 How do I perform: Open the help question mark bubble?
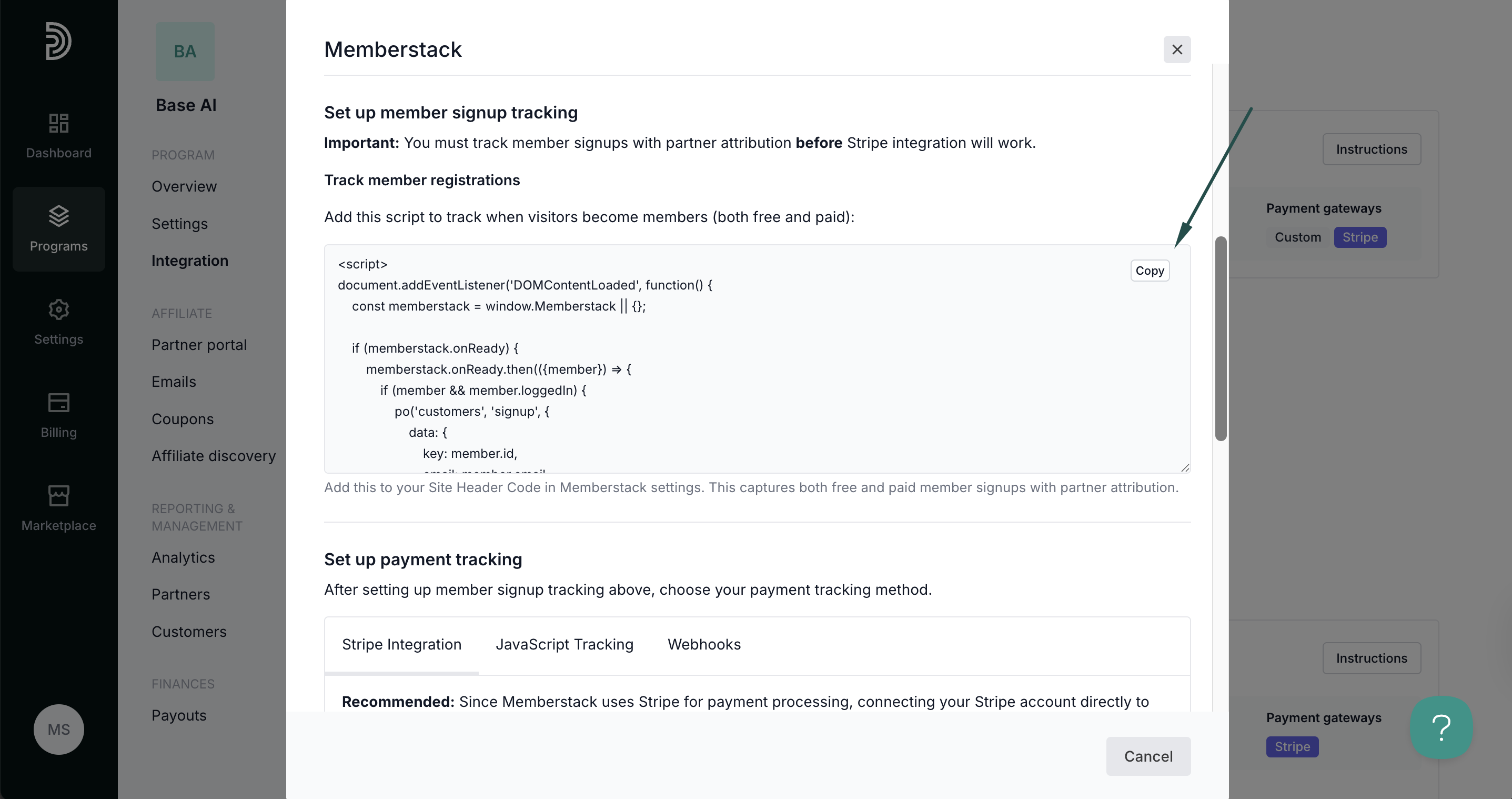click(1441, 727)
